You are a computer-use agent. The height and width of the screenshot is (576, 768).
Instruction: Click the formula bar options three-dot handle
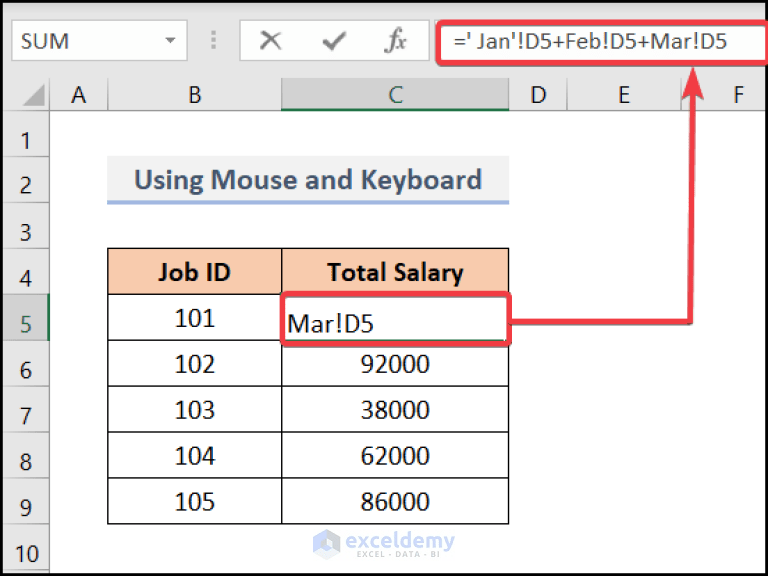tap(213, 40)
